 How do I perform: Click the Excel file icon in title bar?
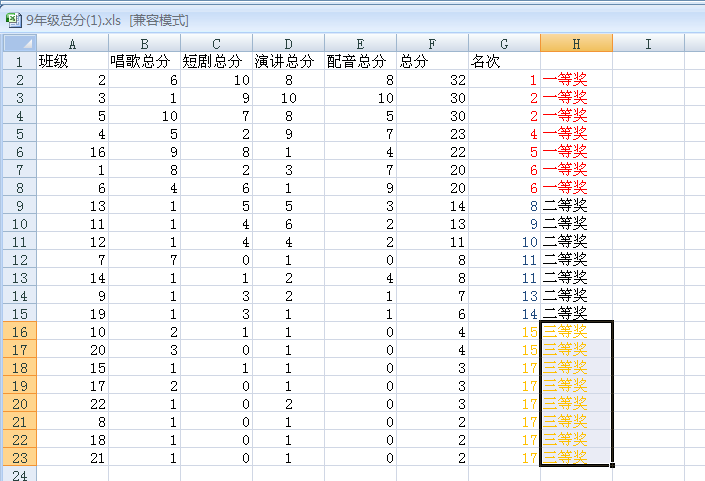click(12, 20)
